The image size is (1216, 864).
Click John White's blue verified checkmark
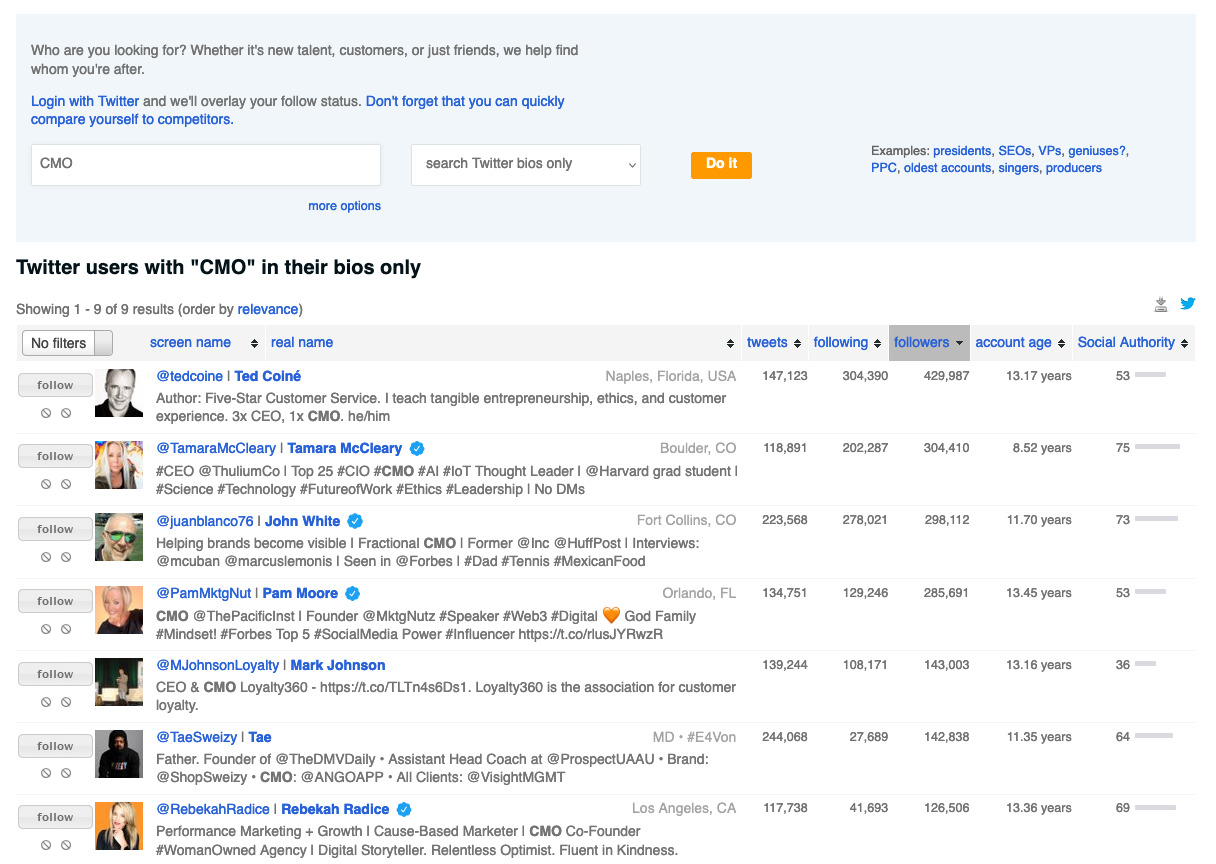pyautogui.click(x=355, y=520)
